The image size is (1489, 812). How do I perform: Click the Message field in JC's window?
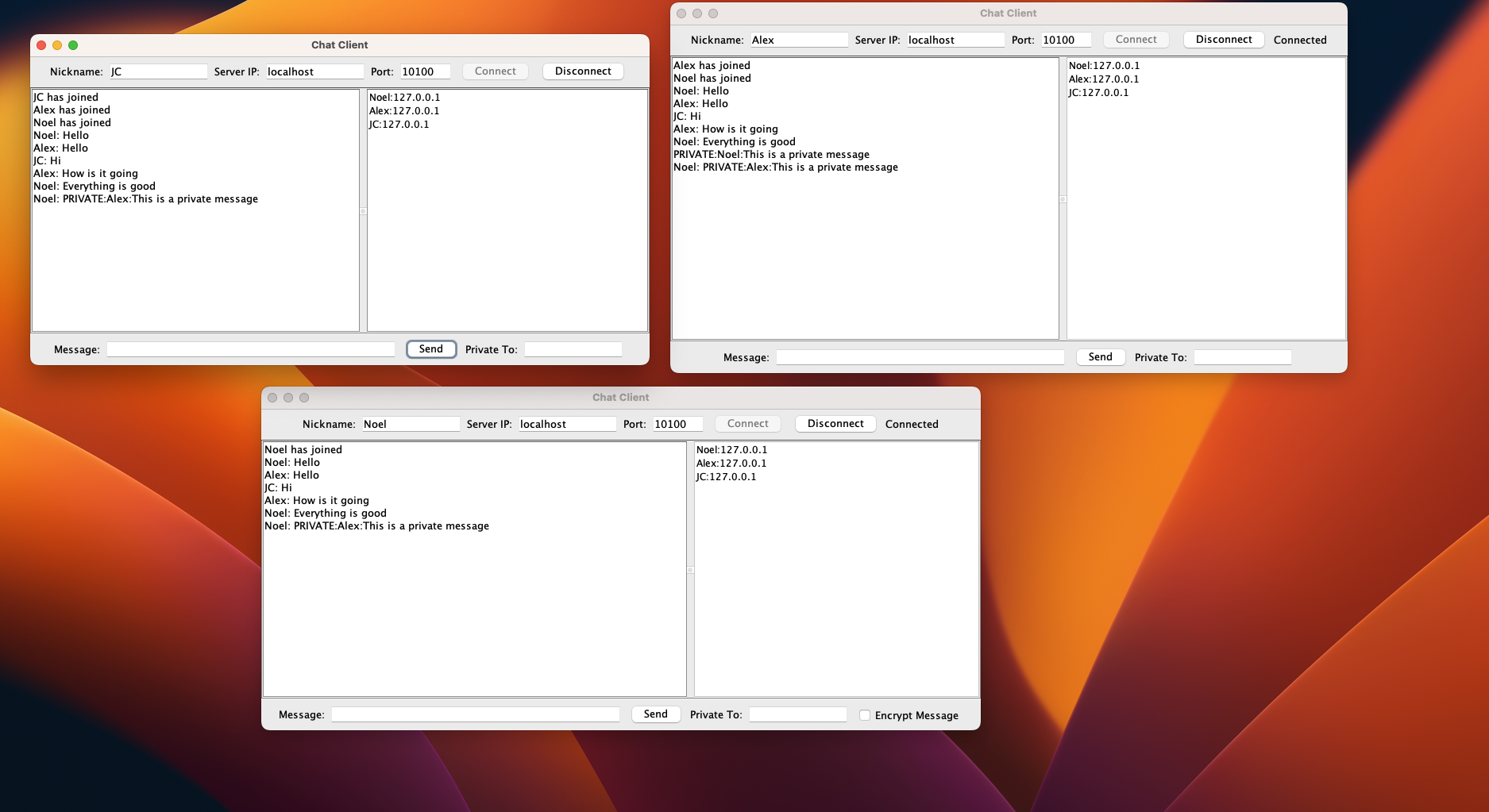251,349
